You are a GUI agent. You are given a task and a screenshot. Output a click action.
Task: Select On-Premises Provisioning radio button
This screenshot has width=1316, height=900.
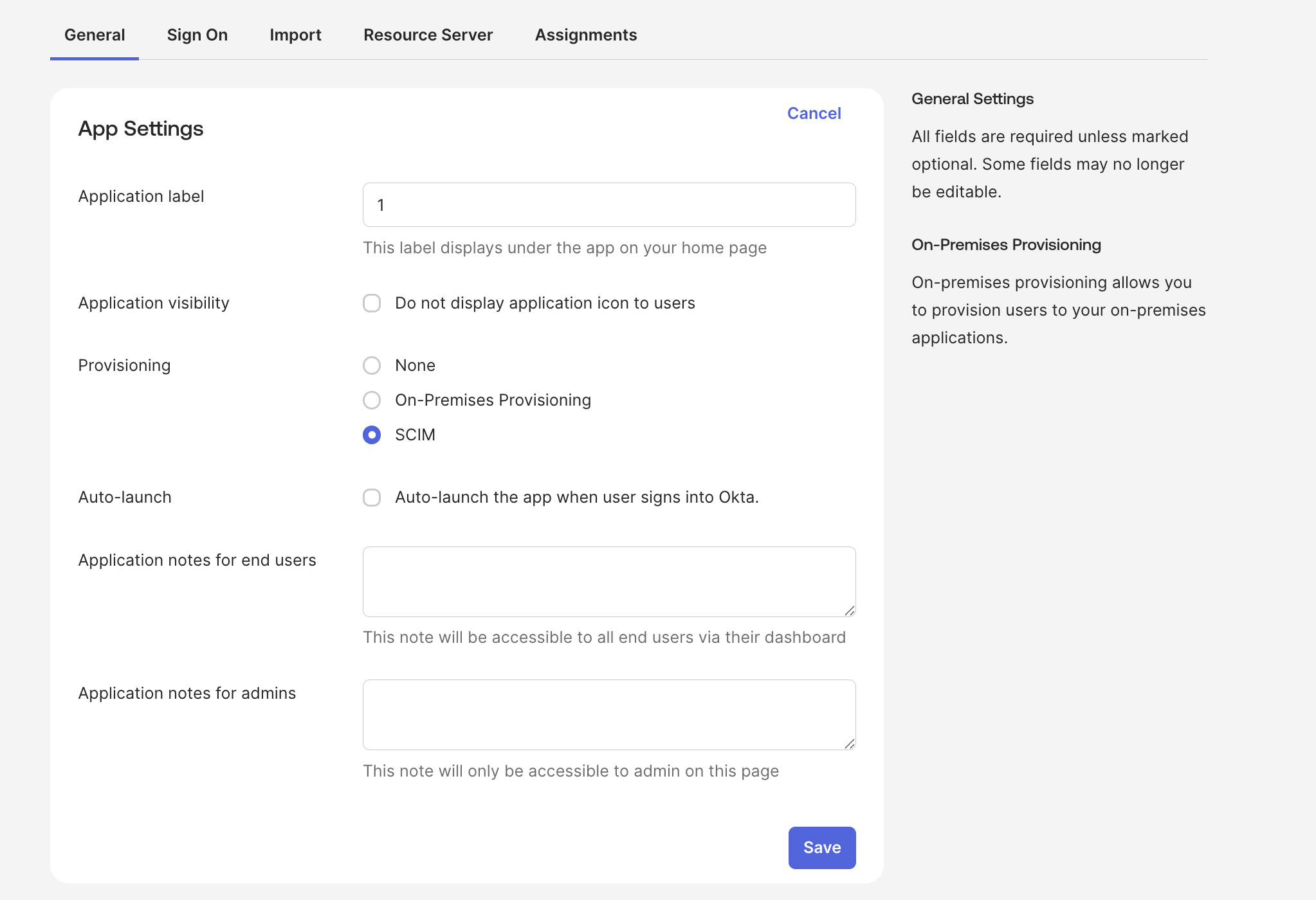click(372, 400)
